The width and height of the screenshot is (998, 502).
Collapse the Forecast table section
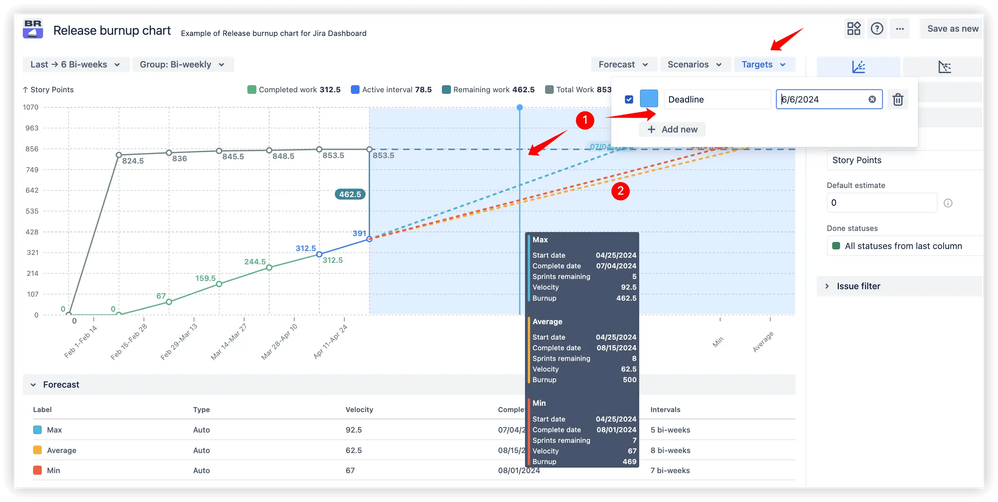[x=32, y=384]
